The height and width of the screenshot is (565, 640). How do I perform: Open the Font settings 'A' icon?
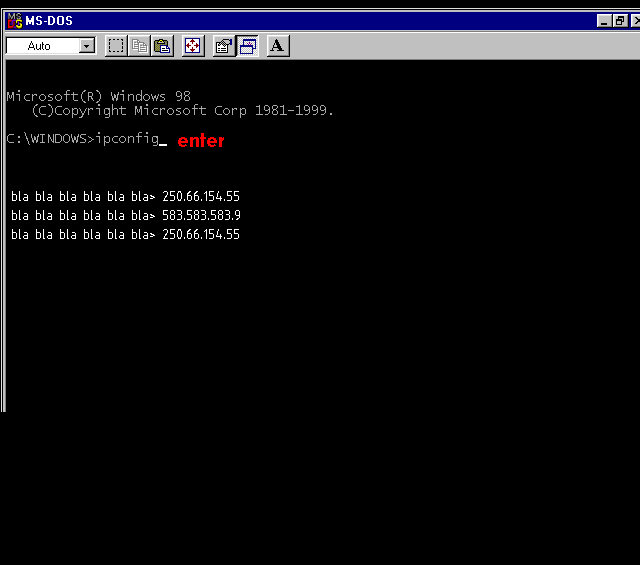pos(278,46)
